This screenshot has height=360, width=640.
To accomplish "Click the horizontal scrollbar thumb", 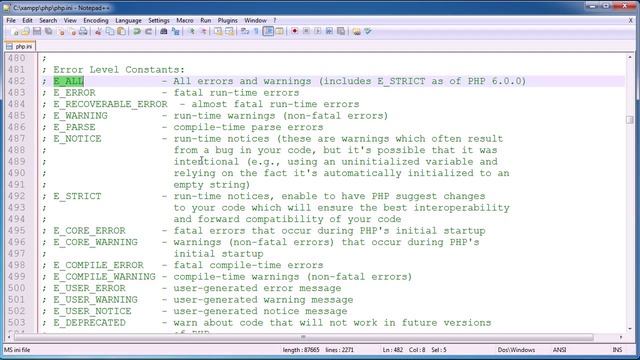I will [x=303, y=337].
